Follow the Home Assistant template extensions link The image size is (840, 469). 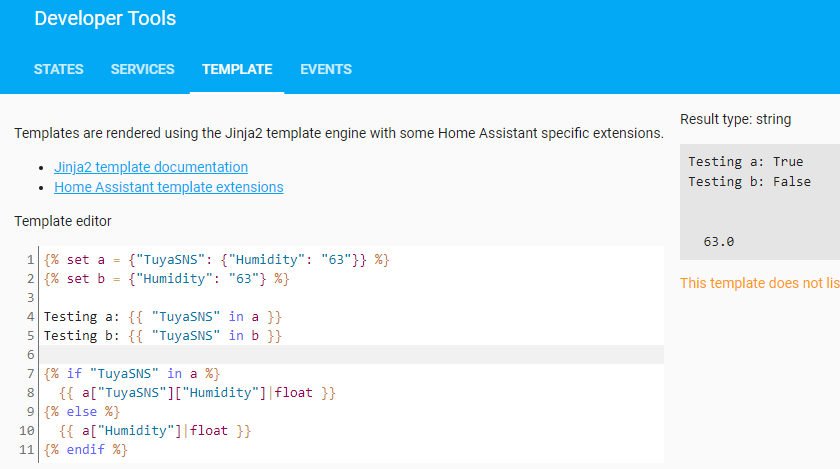tap(169, 187)
